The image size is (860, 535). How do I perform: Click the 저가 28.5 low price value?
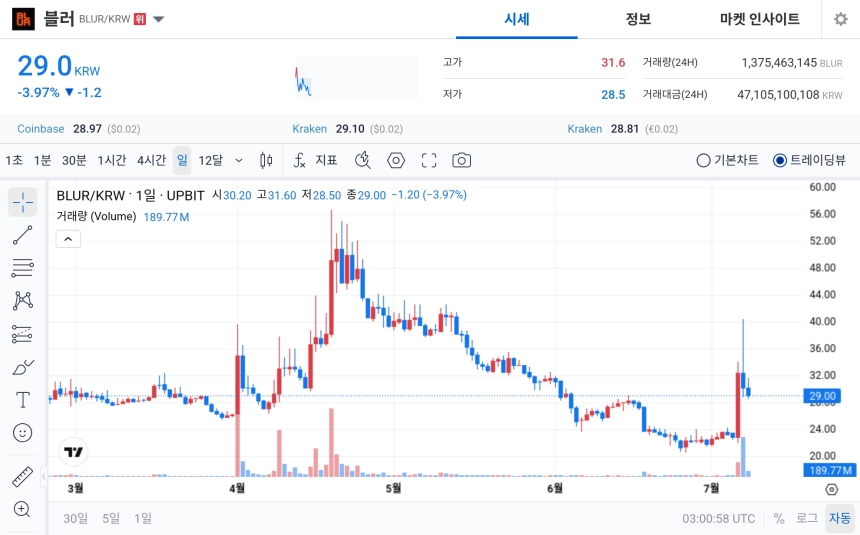(613, 95)
